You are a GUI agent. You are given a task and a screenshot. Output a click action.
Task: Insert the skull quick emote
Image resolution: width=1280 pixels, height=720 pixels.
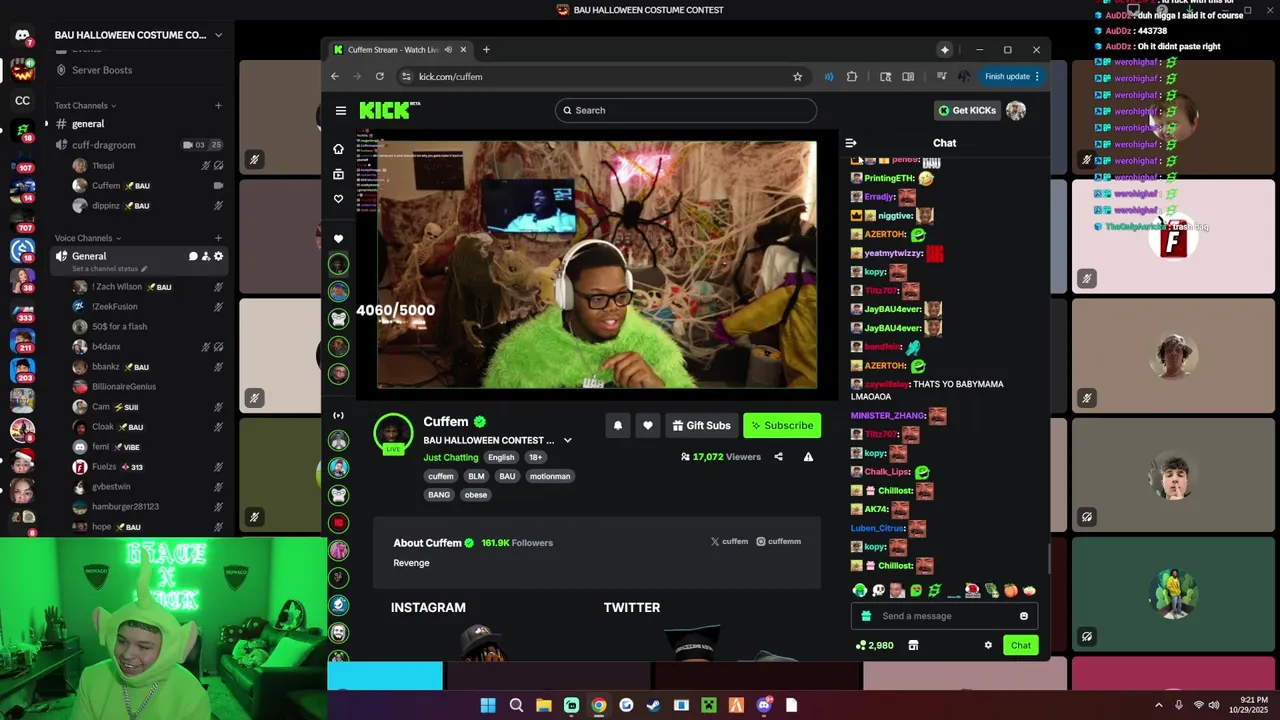point(878,590)
